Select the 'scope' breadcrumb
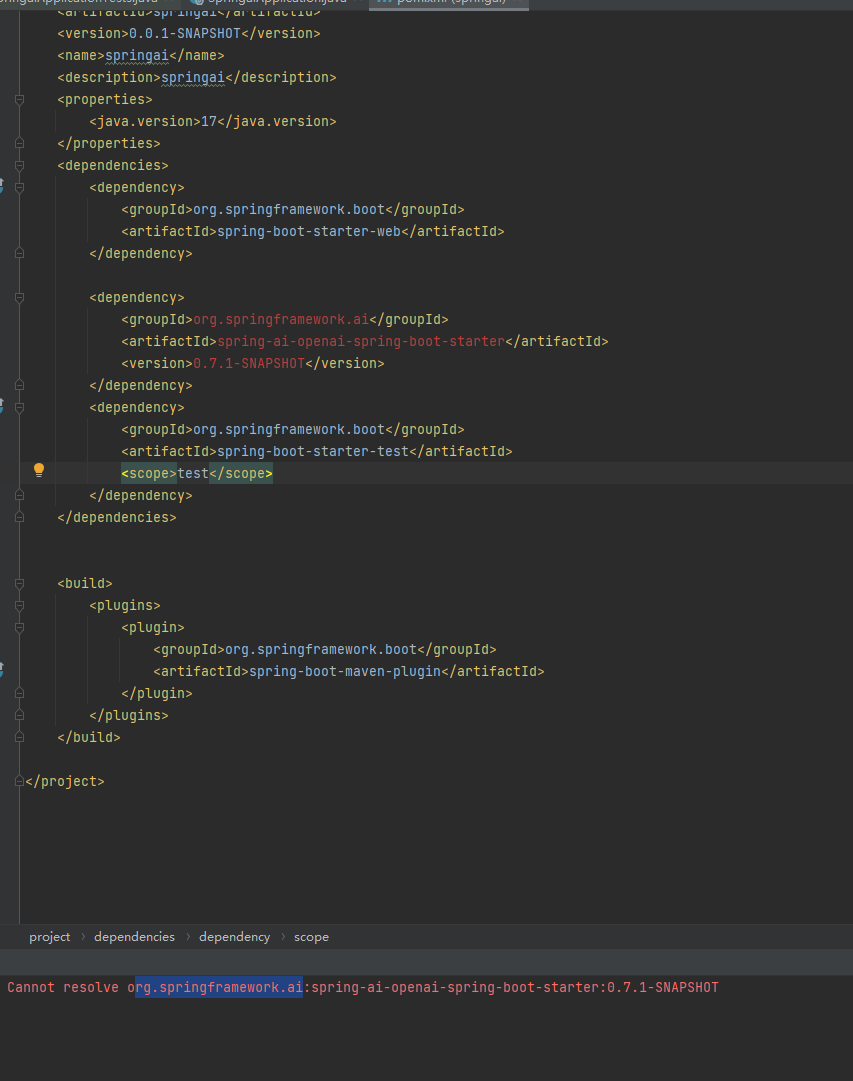 (311, 937)
